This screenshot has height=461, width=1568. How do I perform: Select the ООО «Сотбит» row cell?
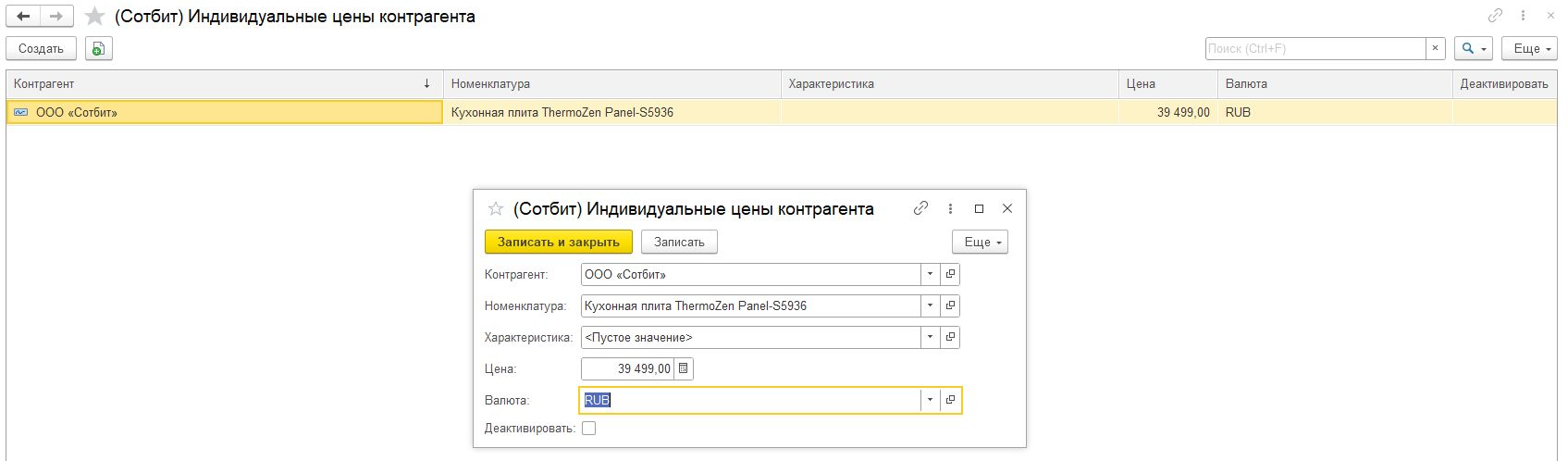pos(225,112)
